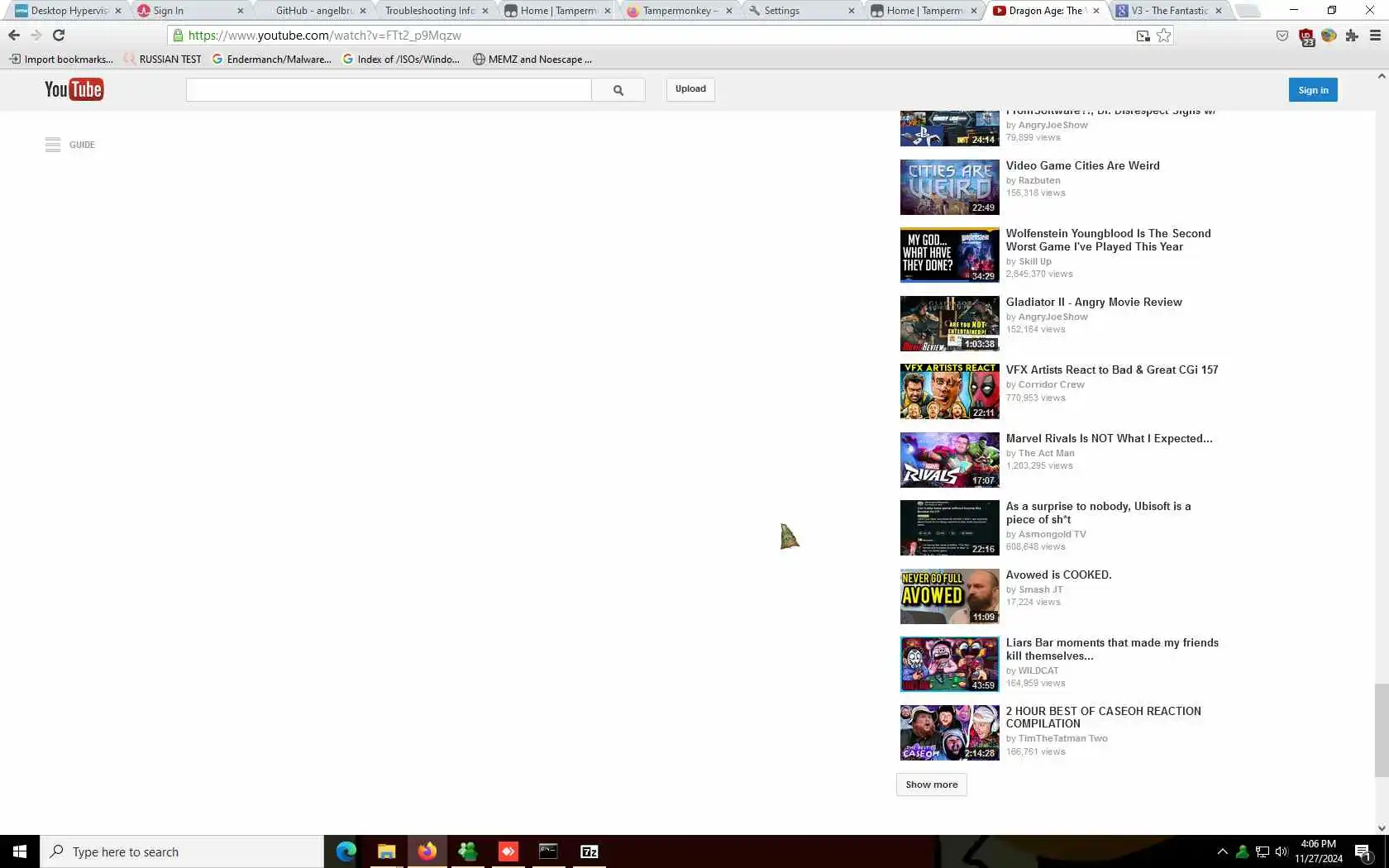Click the taskbar clock showing 4:06 PM
This screenshot has height=868, width=1389.
(x=1319, y=851)
